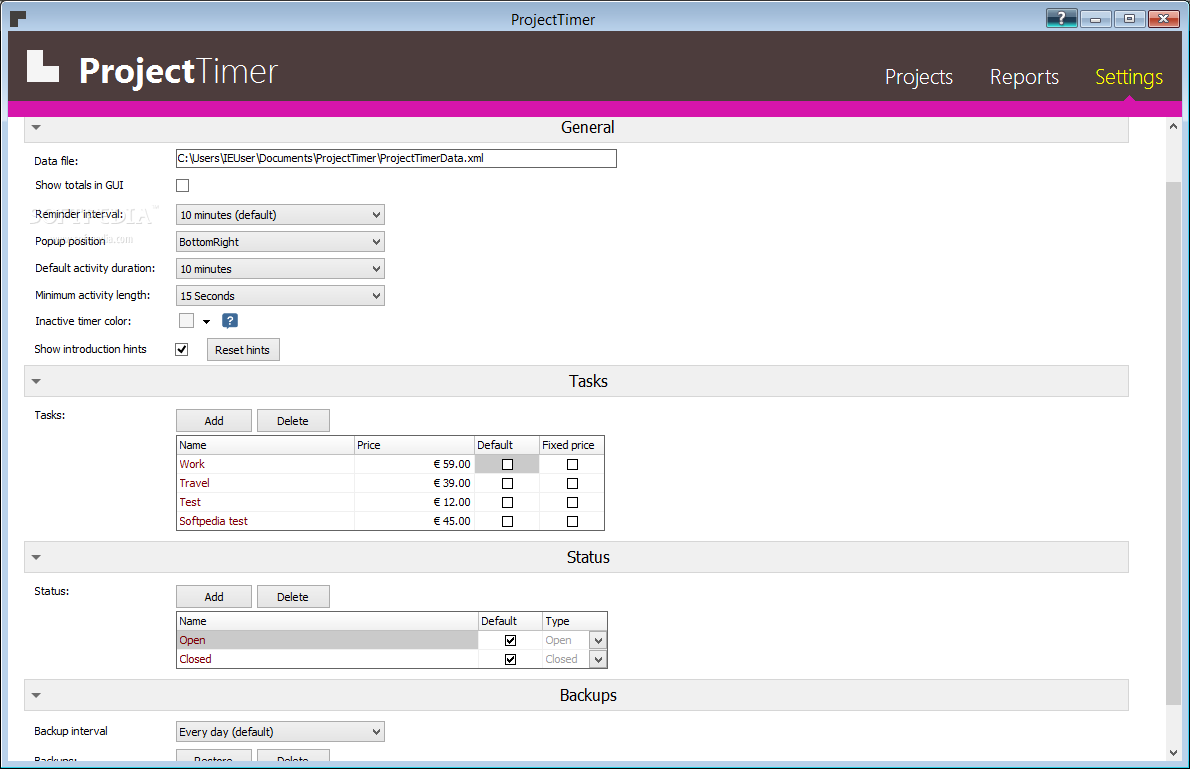
Task: Collapse the General section
Action: (36, 128)
